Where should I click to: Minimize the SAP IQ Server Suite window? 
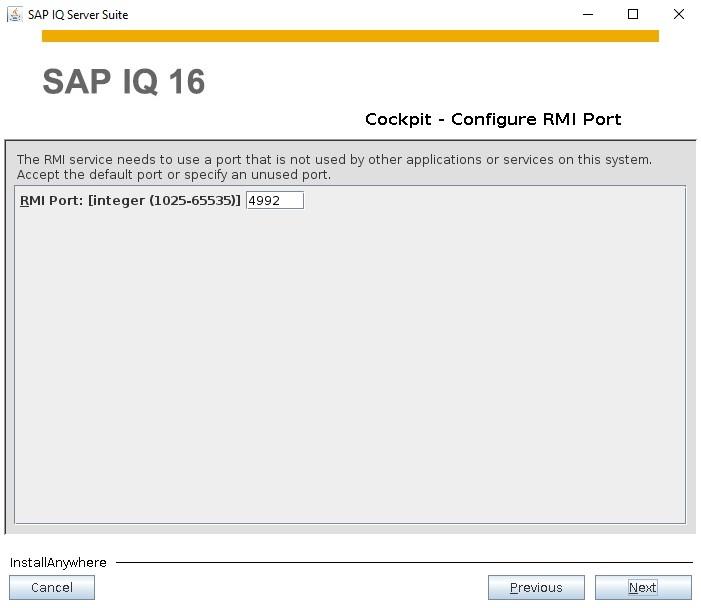588,14
